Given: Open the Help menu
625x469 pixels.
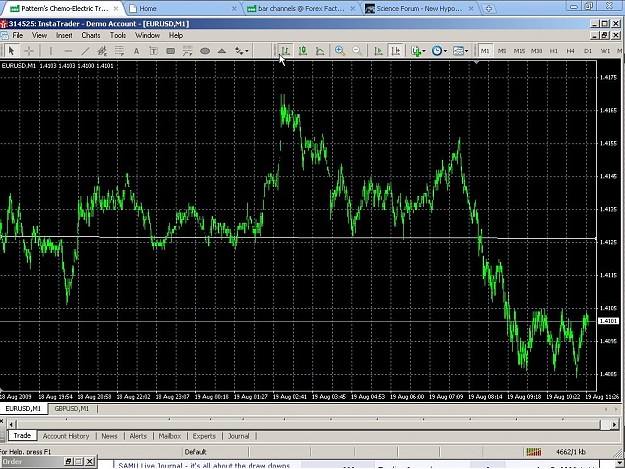Looking at the screenshot, I should pyautogui.click(x=176, y=35).
